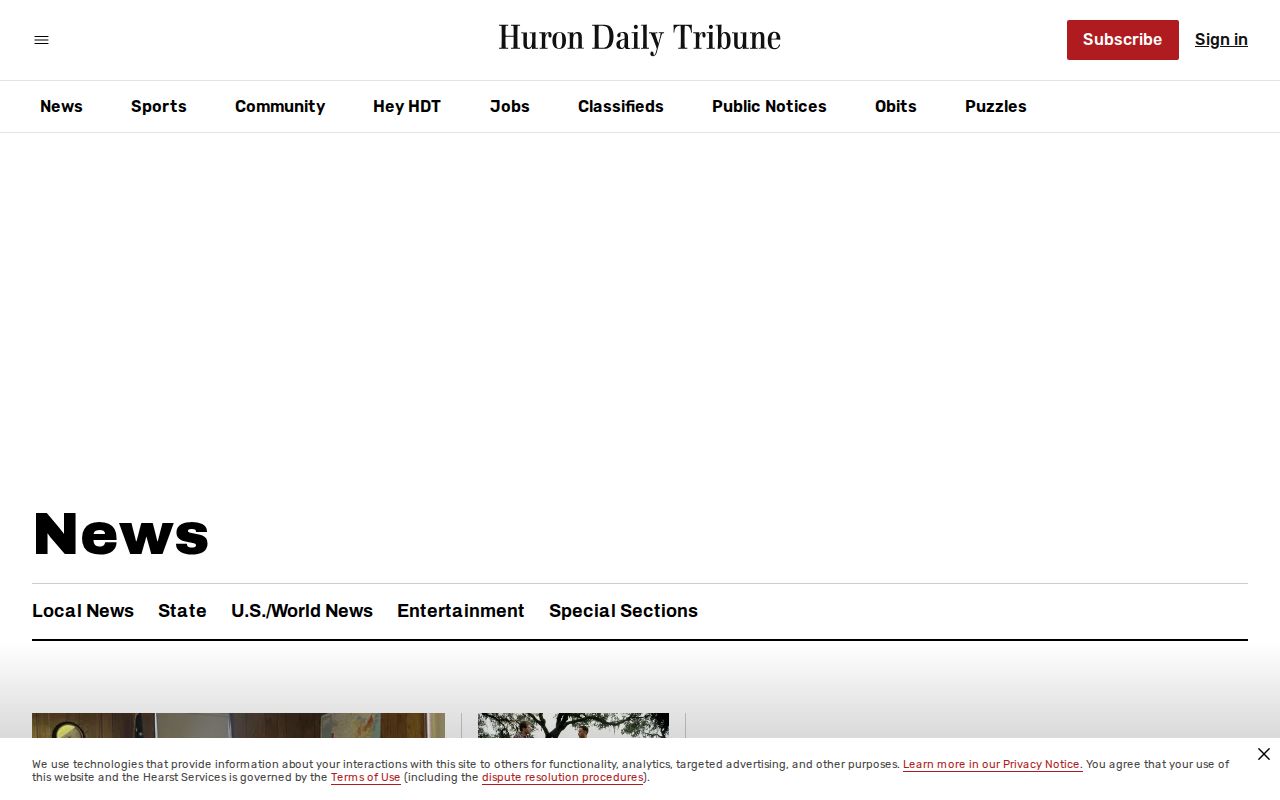Open the Sign in link
This screenshot has height=800, width=1280.
point(1221,40)
